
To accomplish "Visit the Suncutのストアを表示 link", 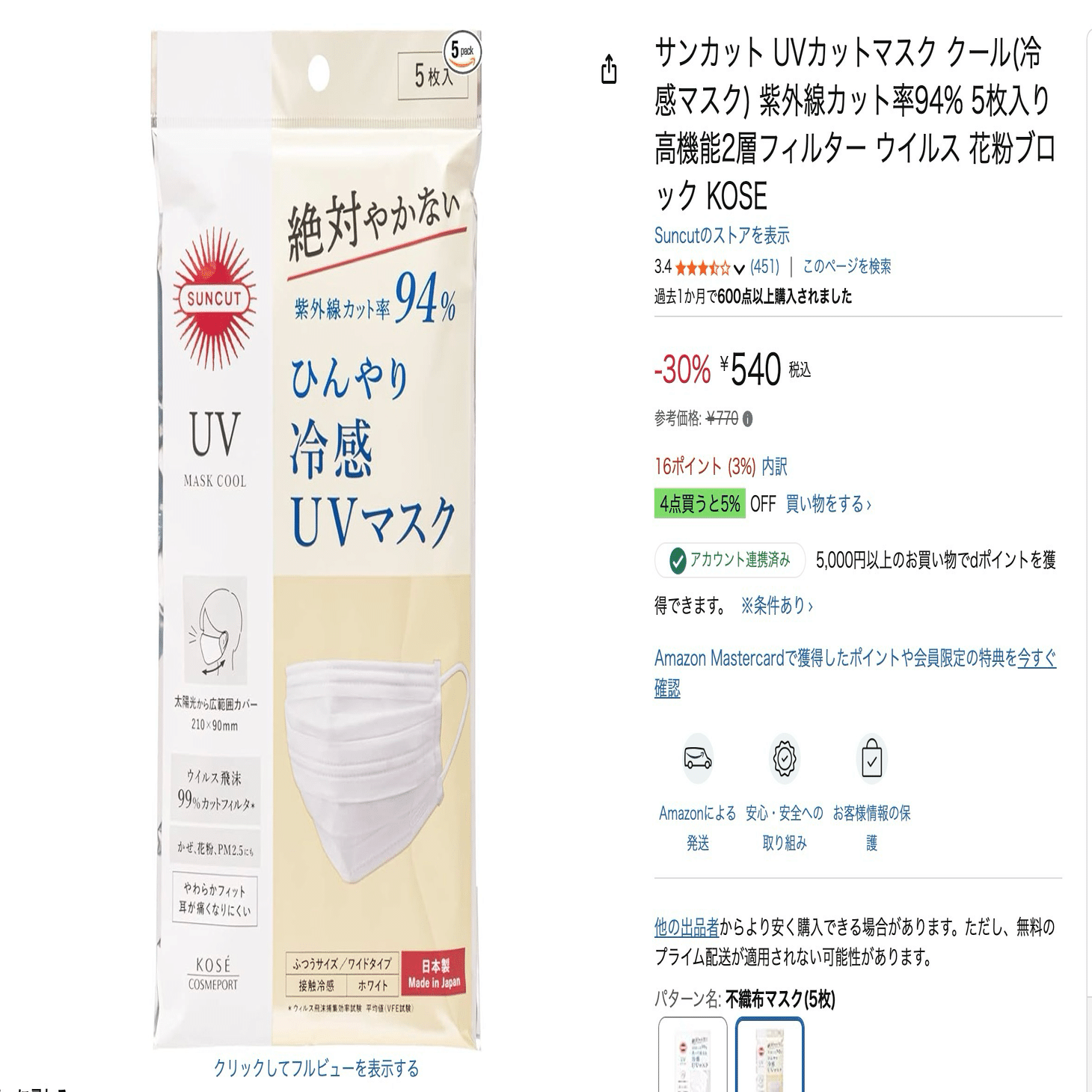I will tap(722, 236).
